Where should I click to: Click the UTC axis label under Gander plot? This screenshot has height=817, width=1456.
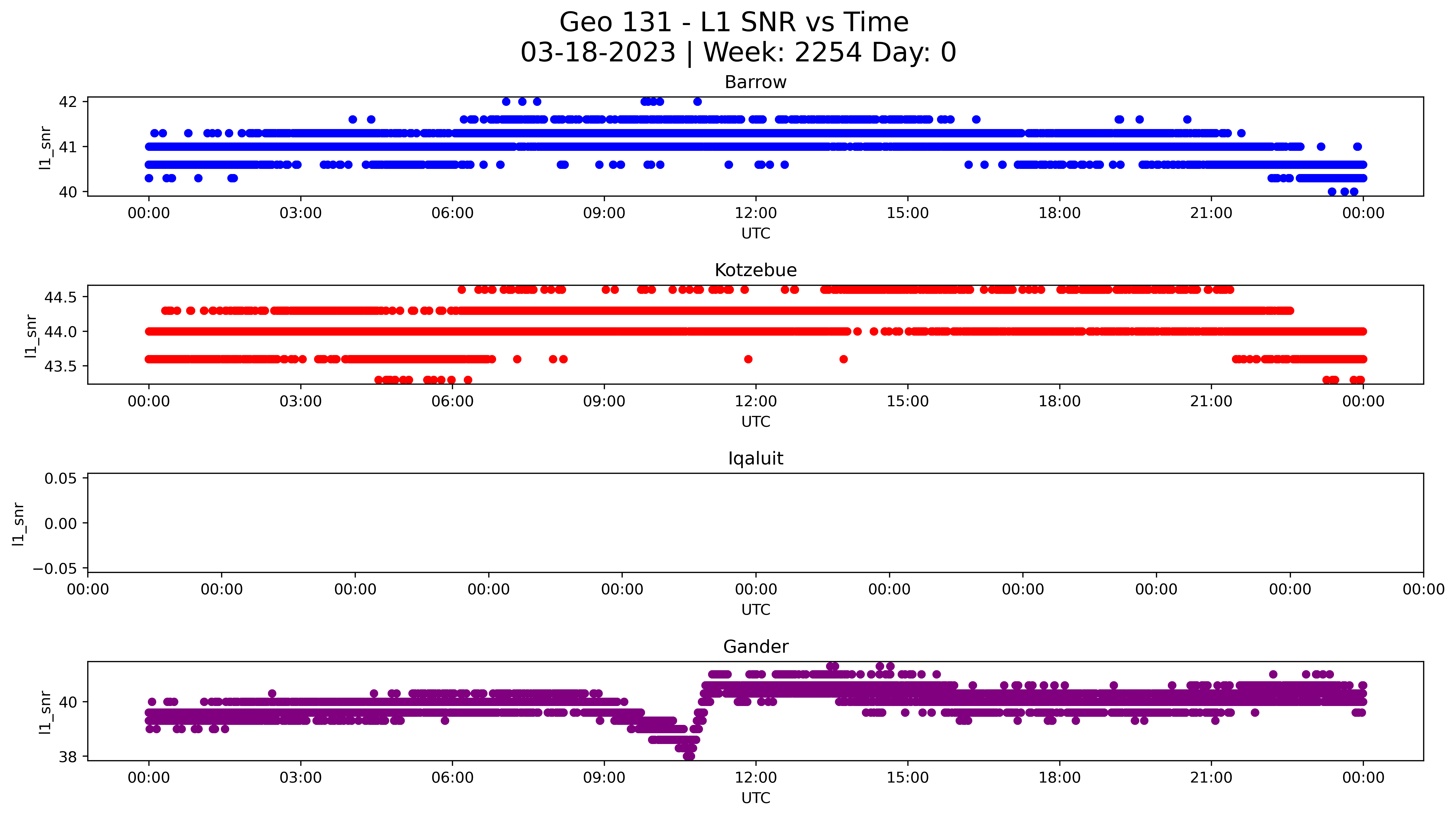756,798
